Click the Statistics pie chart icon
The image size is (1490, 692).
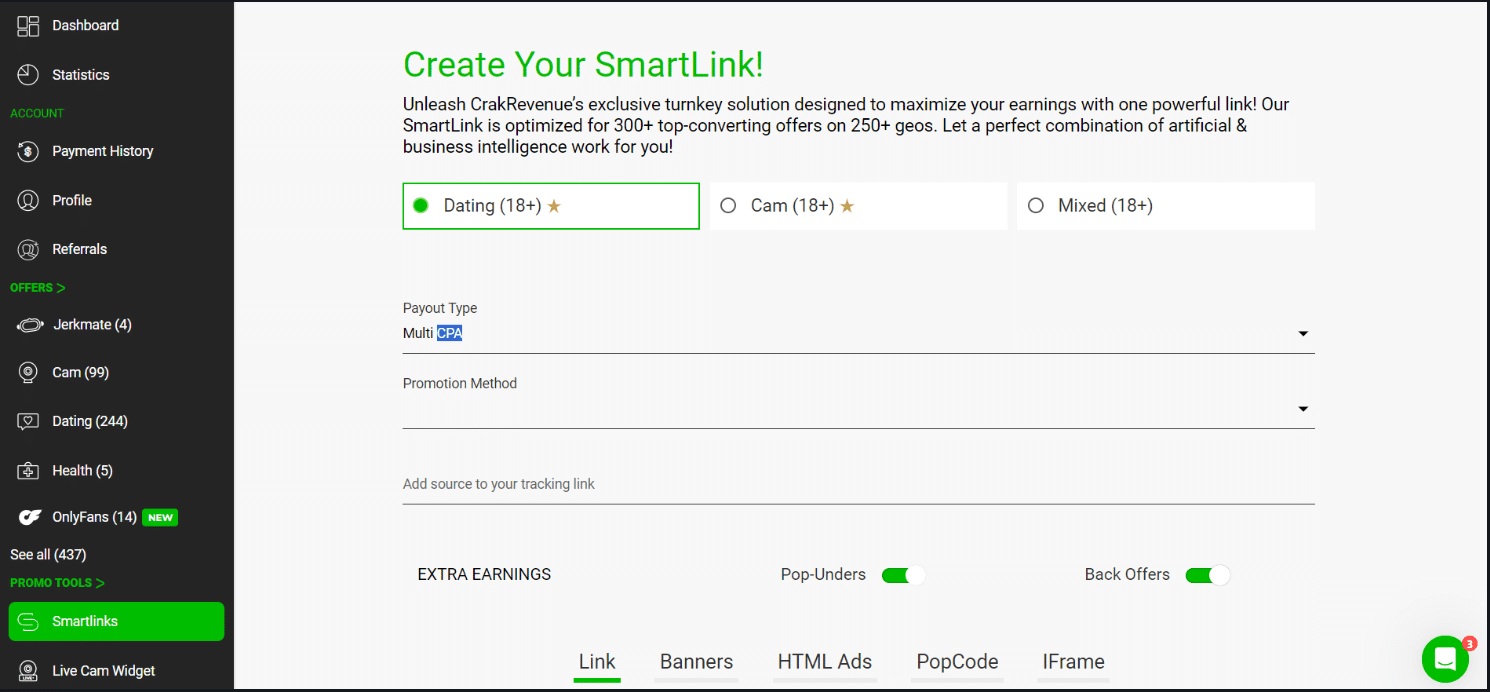coord(28,75)
